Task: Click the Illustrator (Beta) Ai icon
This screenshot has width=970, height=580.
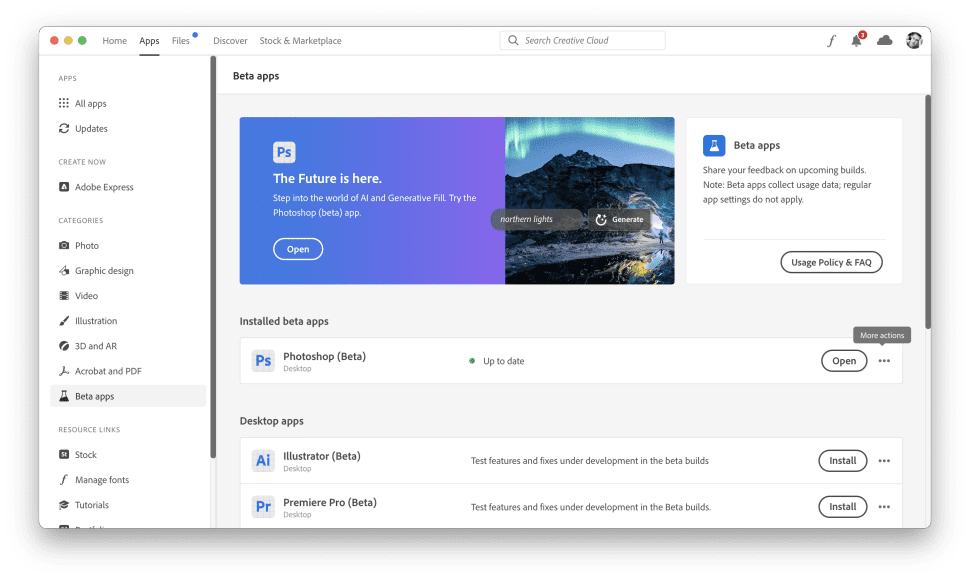Action: pos(263,460)
